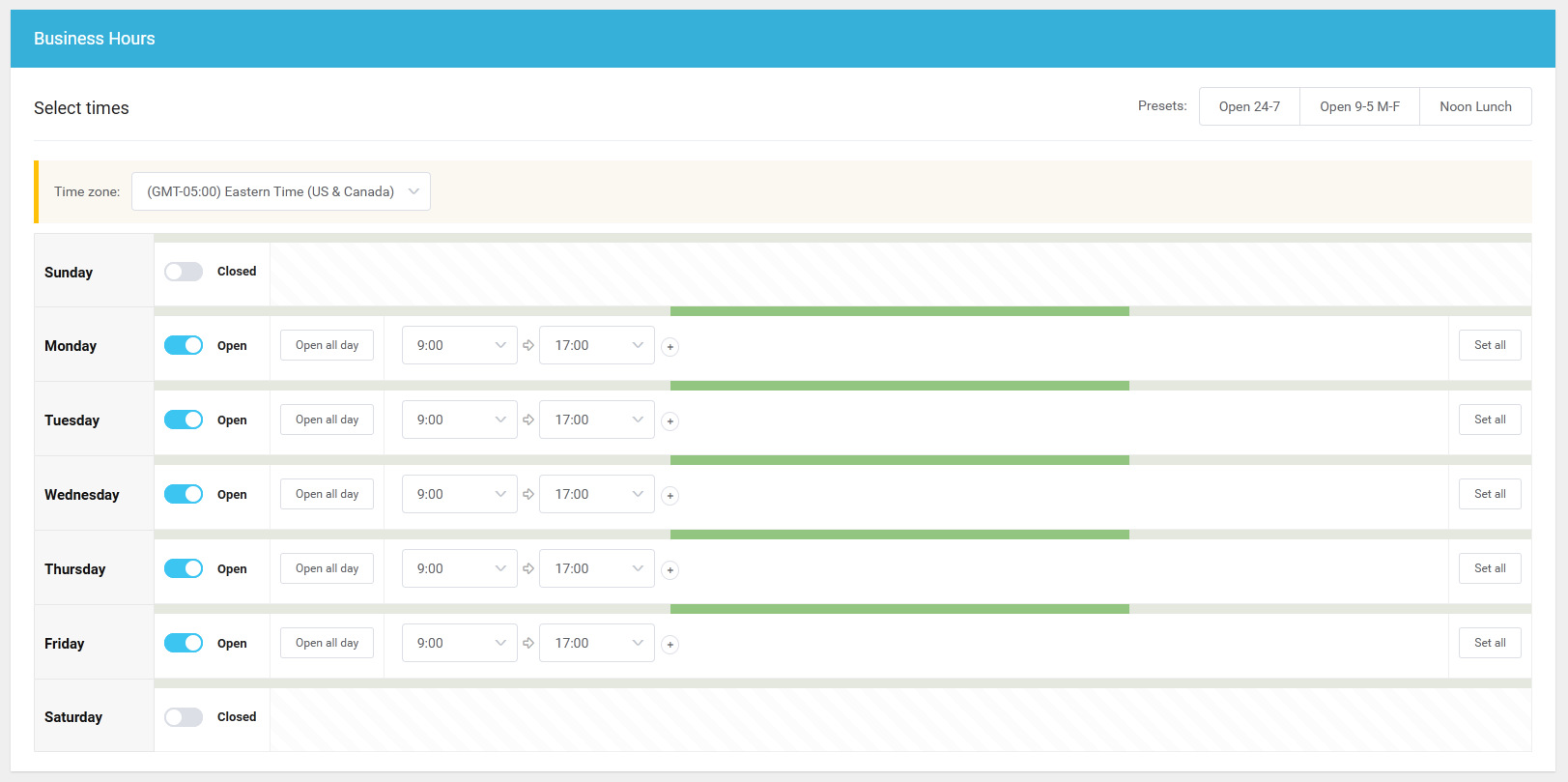Open Thursday's 17:00 closing time dropdown
This screenshot has width=1568, height=782.
596,568
